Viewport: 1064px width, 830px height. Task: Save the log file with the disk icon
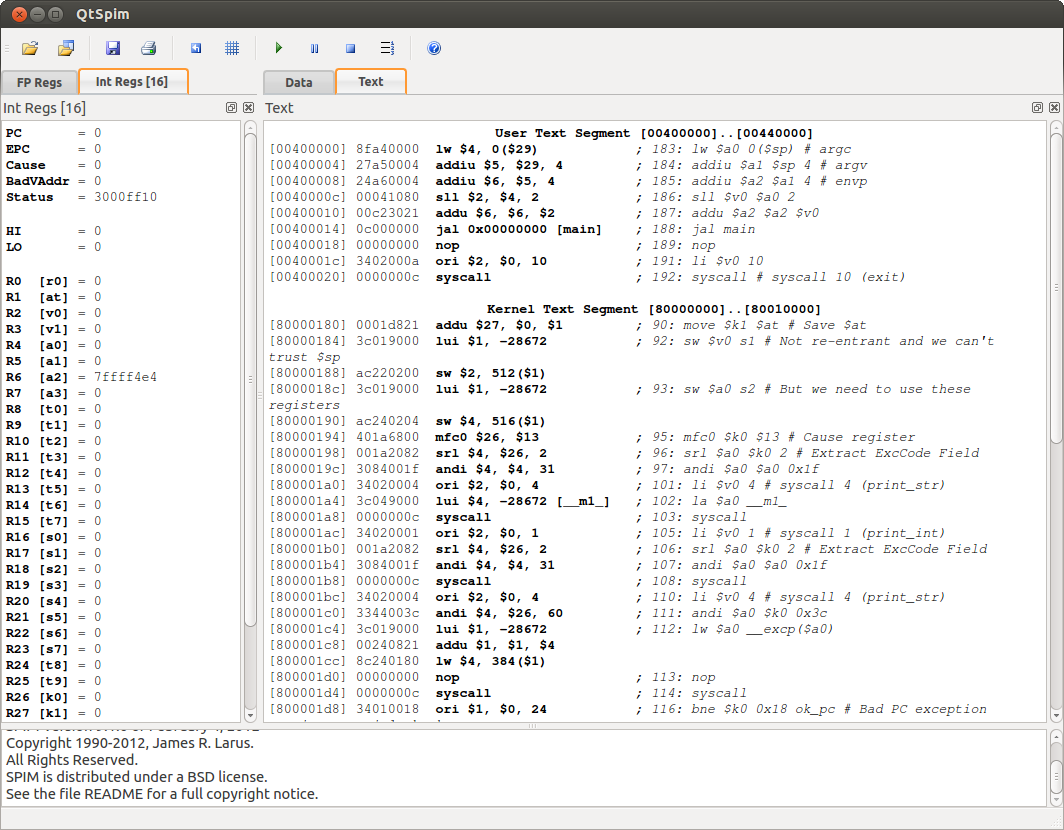click(x=113, y=47)
